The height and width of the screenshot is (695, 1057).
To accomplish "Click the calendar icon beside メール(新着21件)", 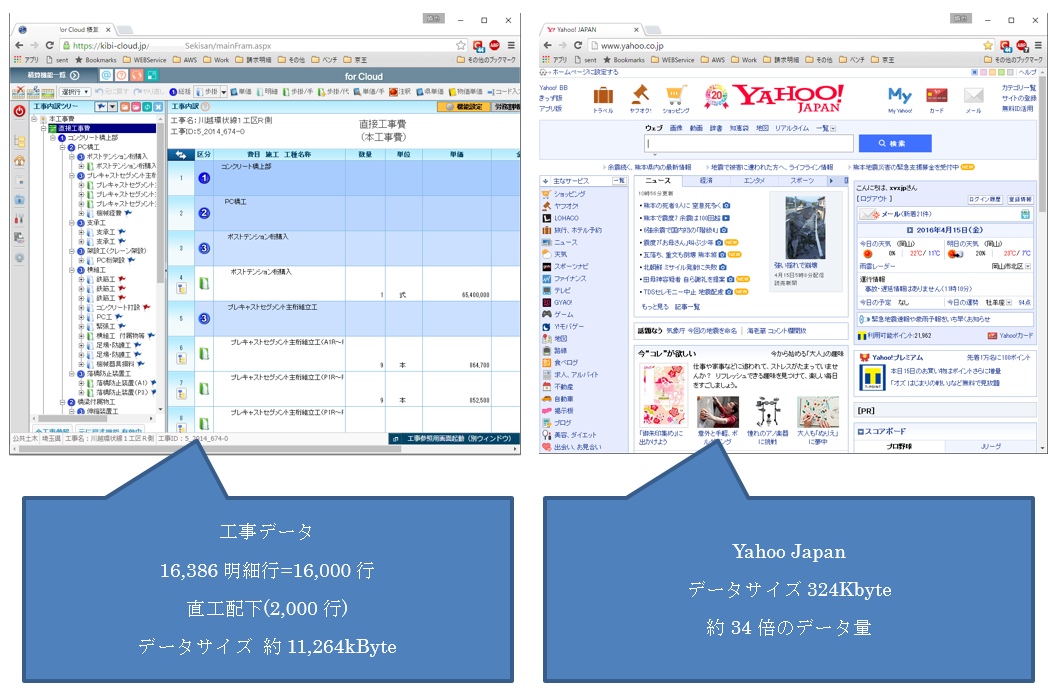I will tap(1025, 214).
